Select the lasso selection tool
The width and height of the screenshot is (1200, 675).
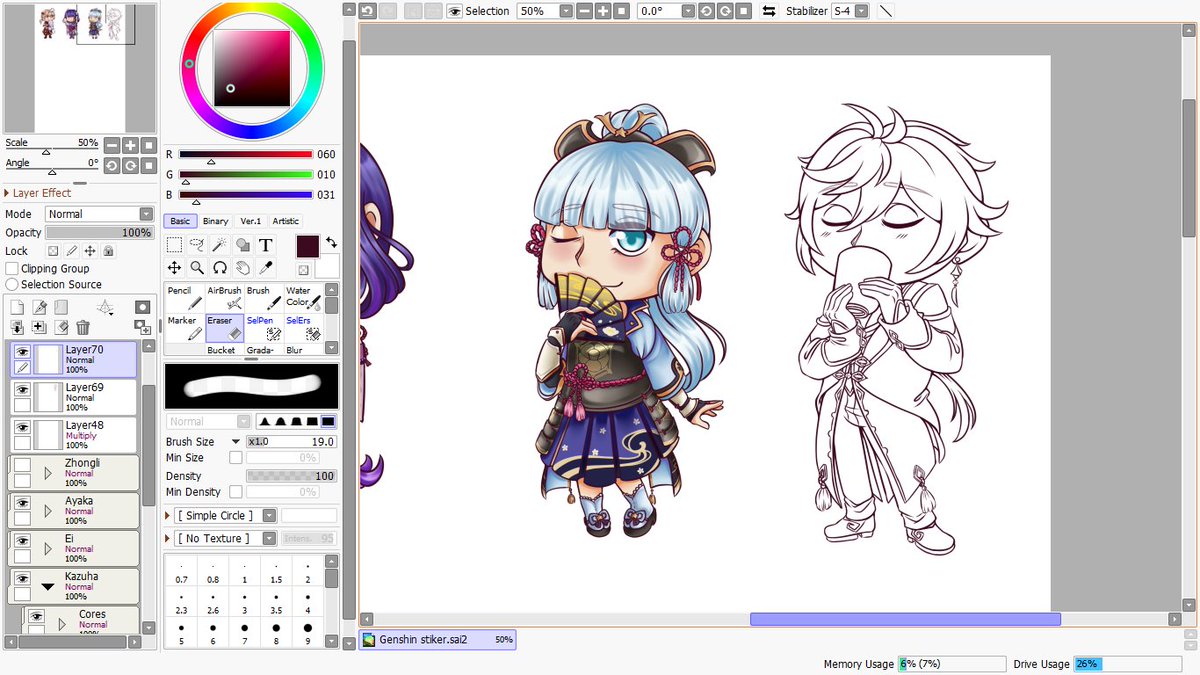point(197,244)
